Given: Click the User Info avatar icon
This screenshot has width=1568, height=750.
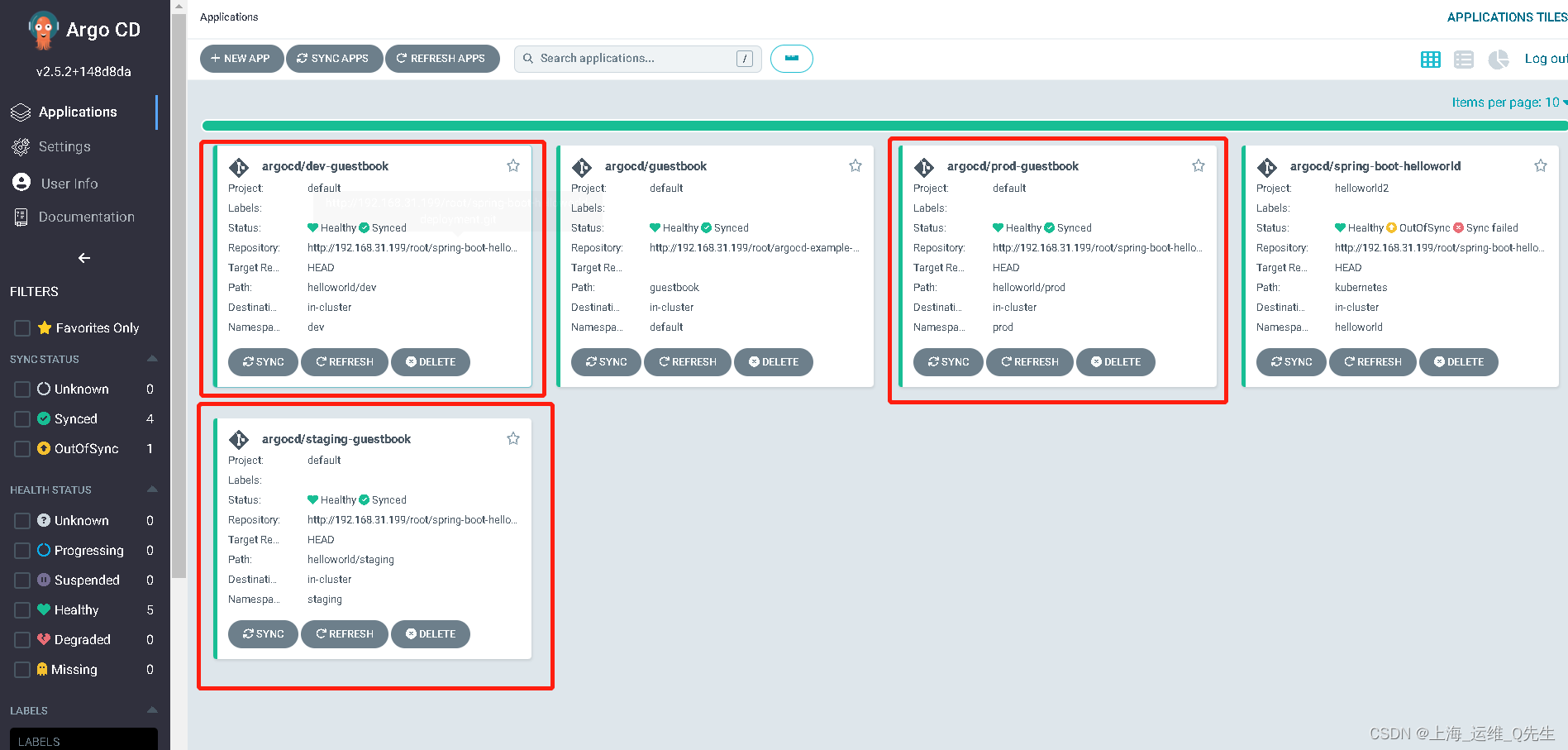Looking at the screenshot, I should tap(21, 183).
